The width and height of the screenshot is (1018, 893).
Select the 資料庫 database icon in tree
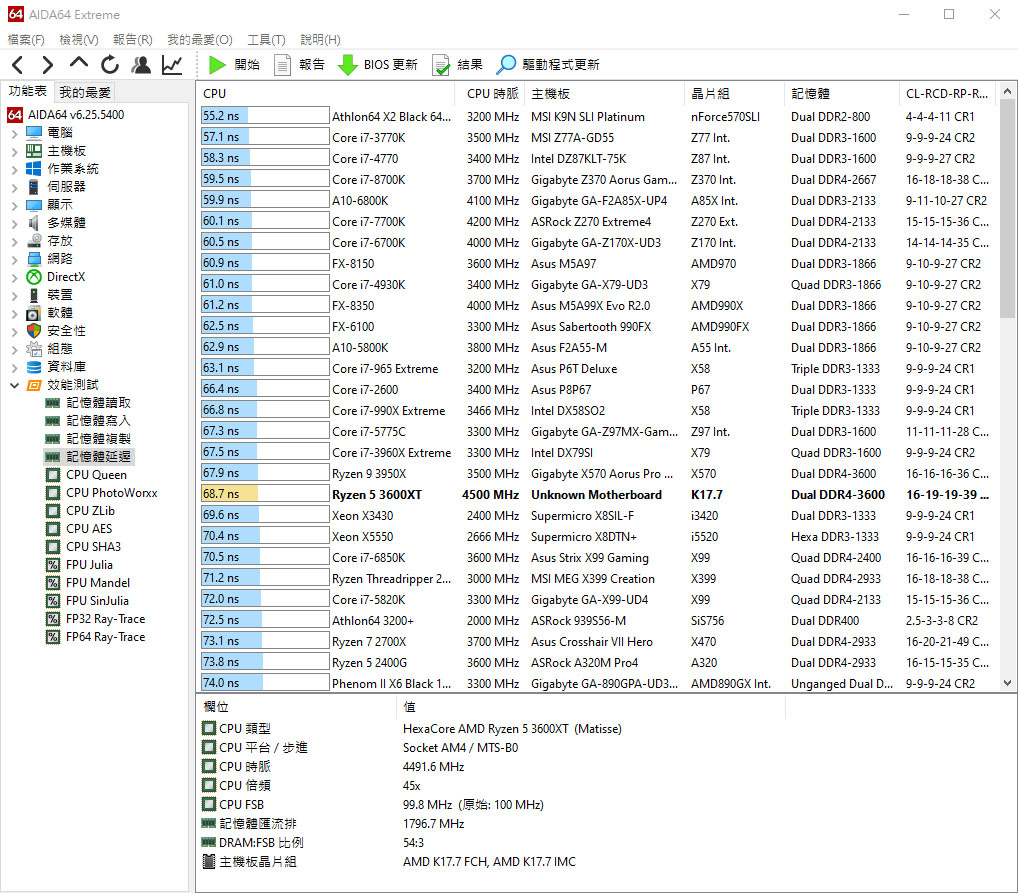34,367
